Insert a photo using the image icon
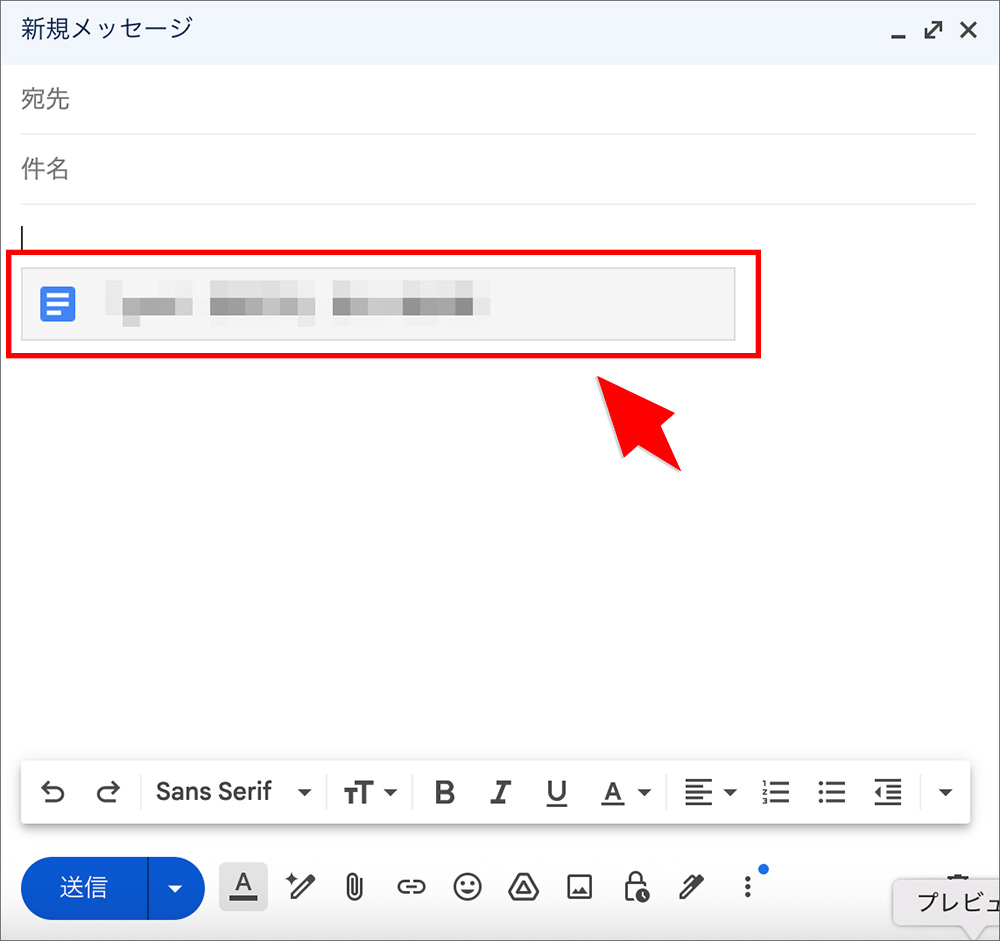The width and height of the screenshot is (1000, 941). [579, 887]
